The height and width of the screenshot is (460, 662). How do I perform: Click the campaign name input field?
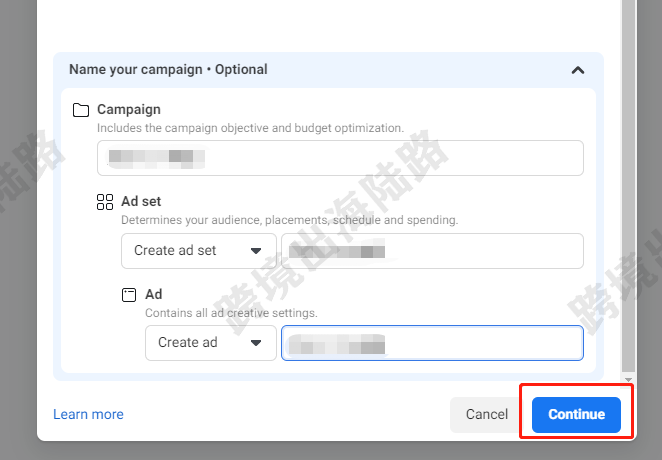coord(340,158)
